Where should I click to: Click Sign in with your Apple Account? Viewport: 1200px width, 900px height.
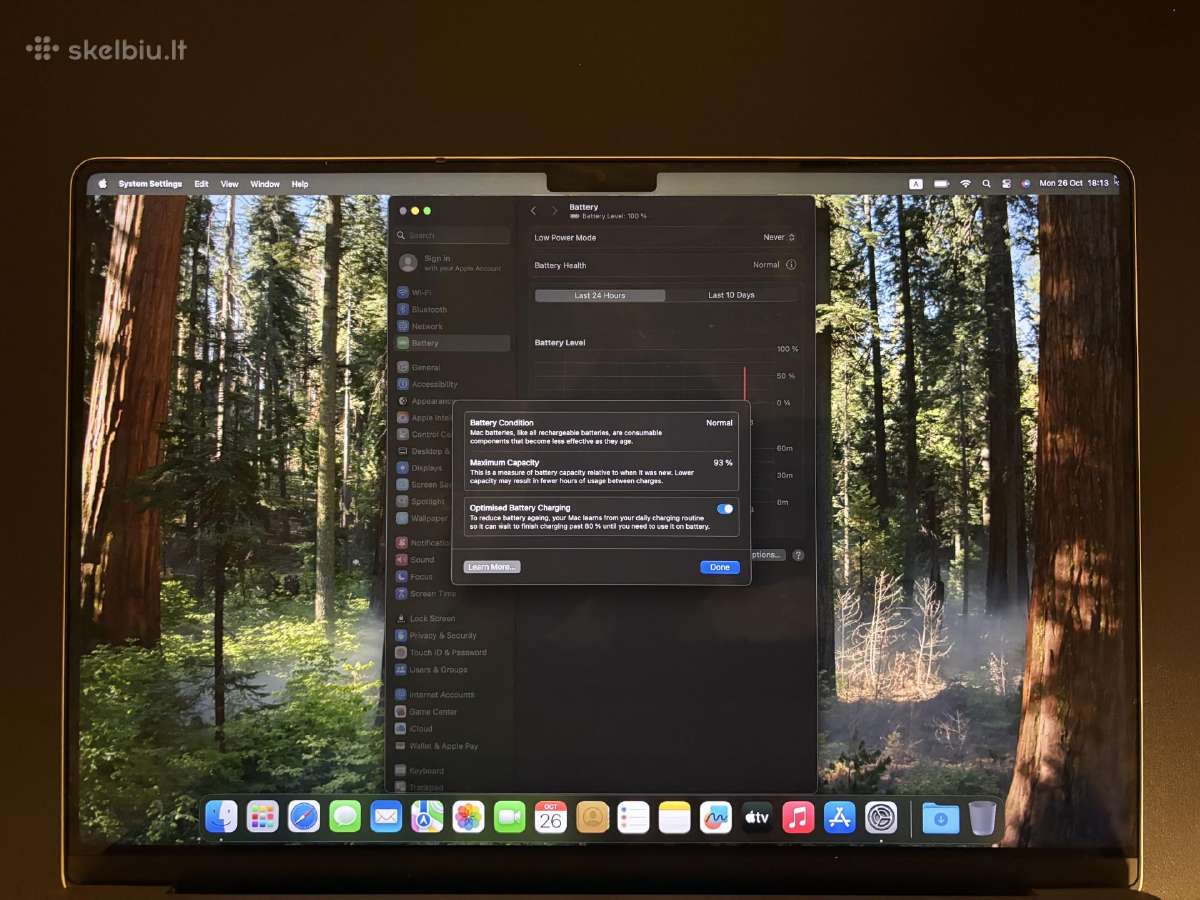coord(453,263)
